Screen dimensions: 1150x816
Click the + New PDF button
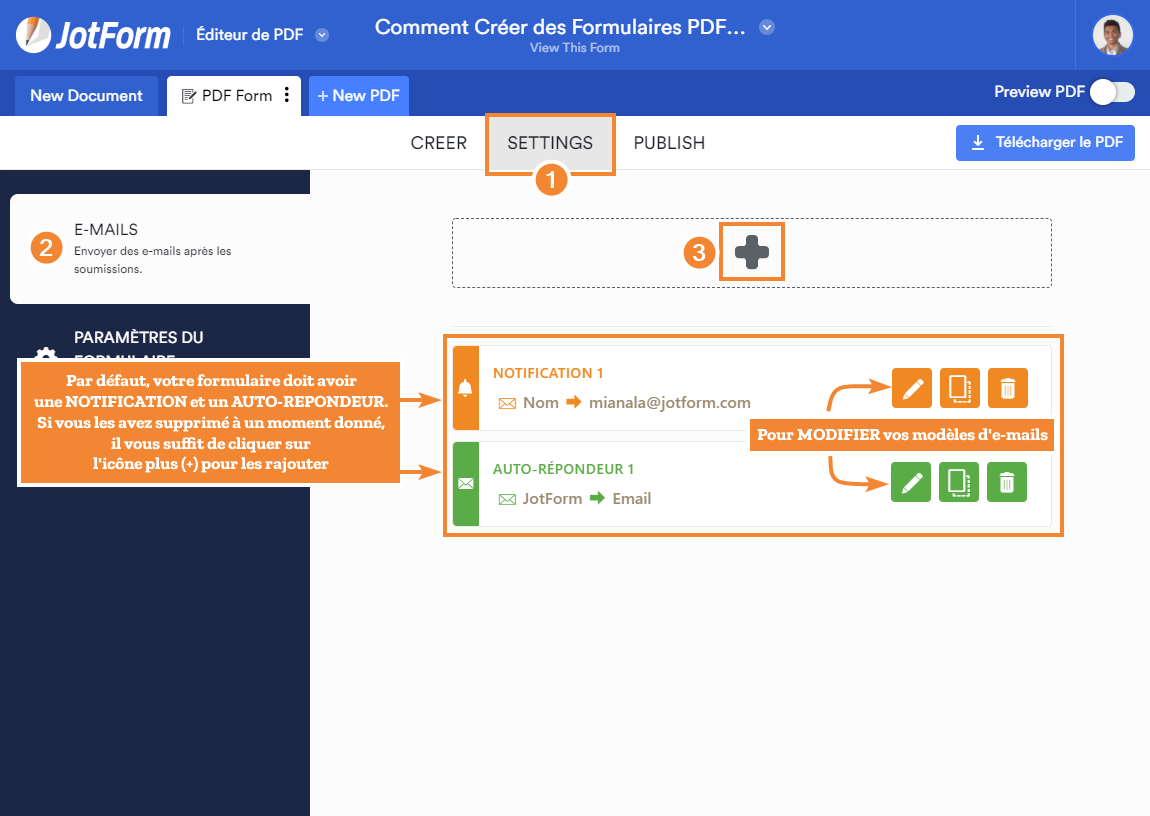(x=359, y=96)
